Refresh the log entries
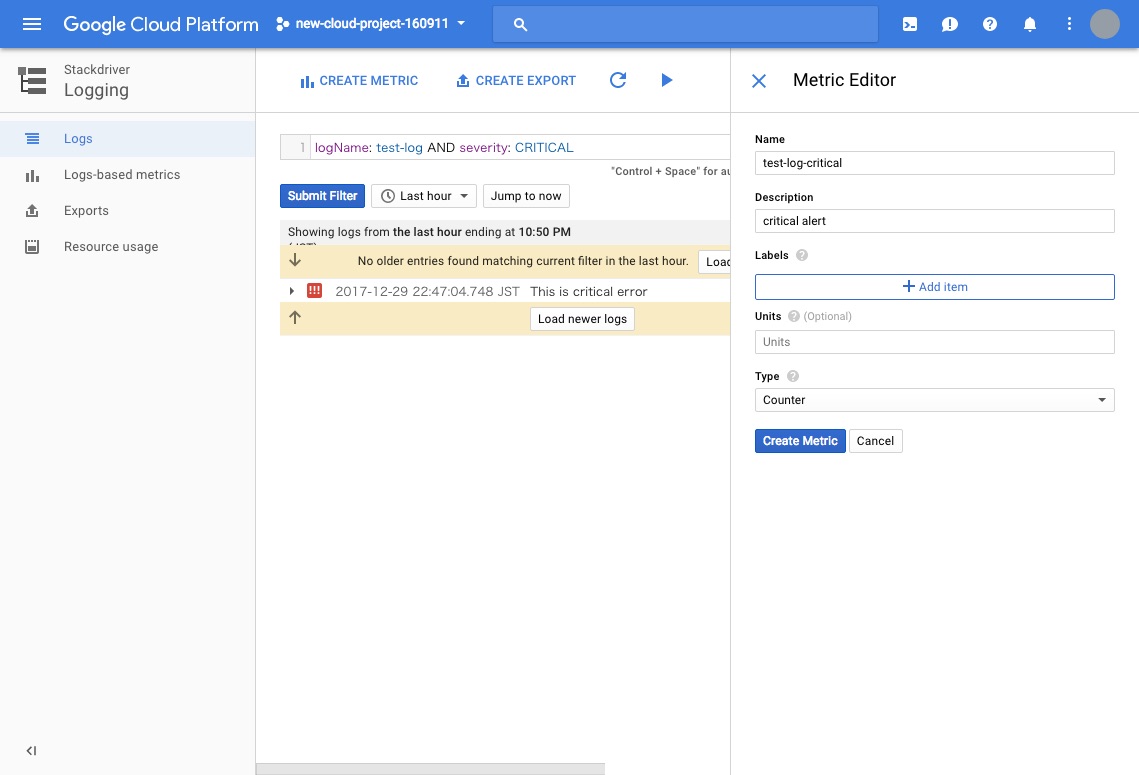Screen dimensions: 1139x775 click(617, 80)
